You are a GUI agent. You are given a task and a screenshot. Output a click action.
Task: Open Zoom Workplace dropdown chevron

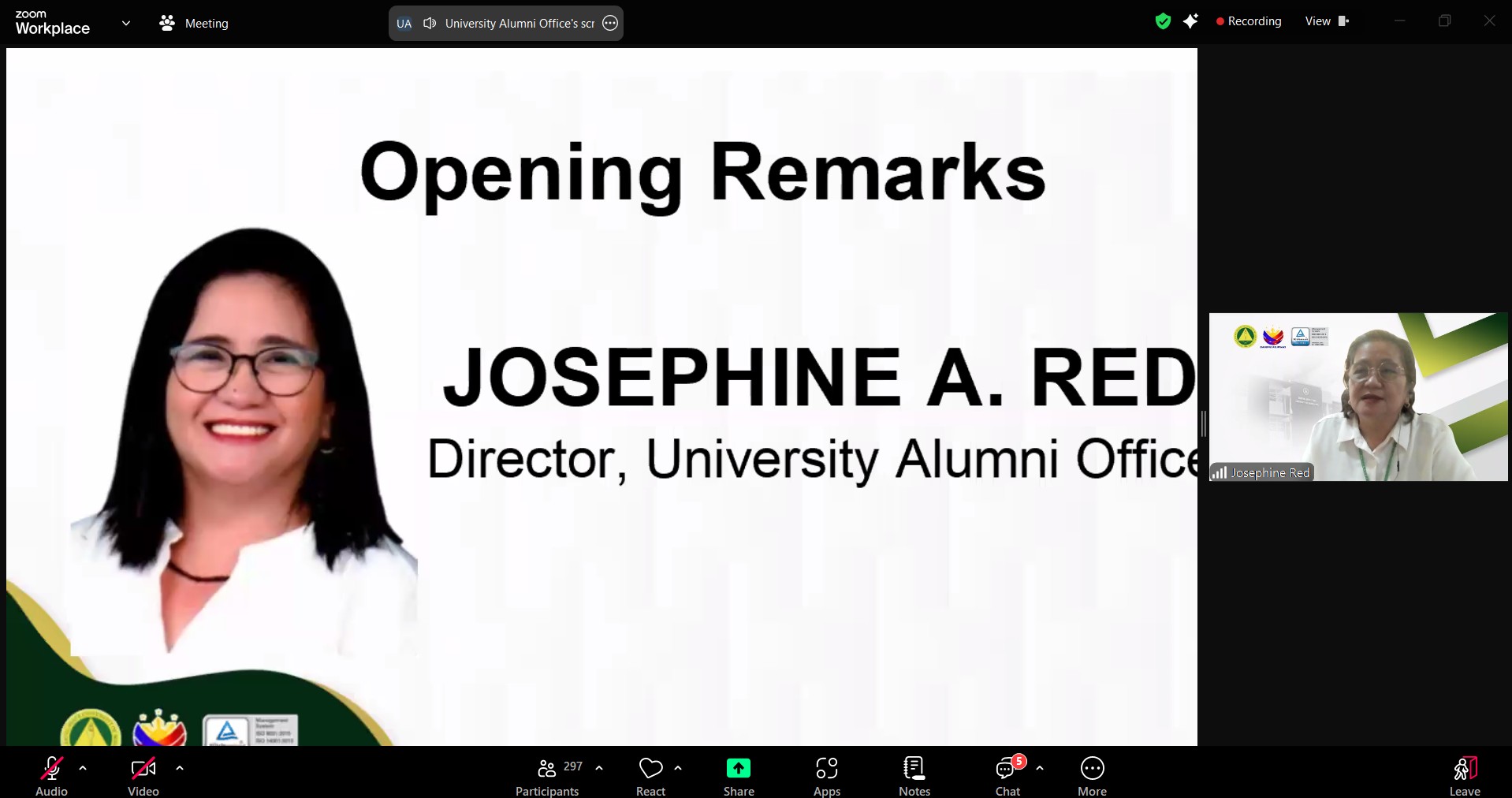click(x=126, y=24)
